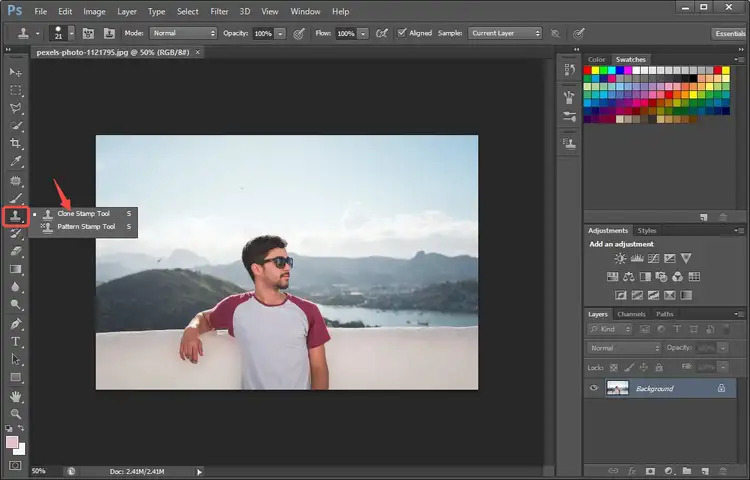Screen dimensions: 750x480
Task: Open the Mode dropdown set to Normal
Action: [184, 33]
